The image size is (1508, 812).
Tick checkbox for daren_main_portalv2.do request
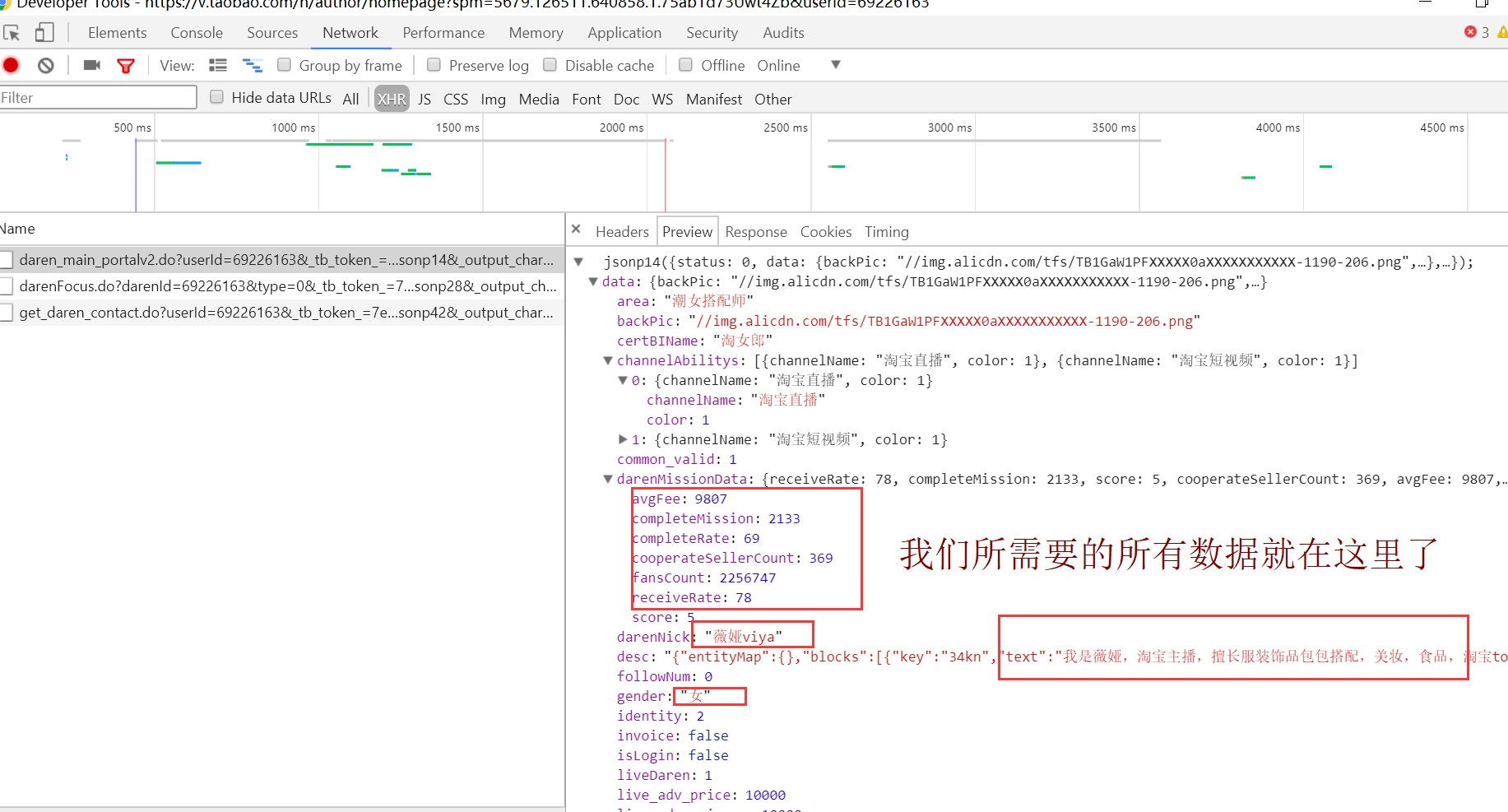(x=6, y=260)
